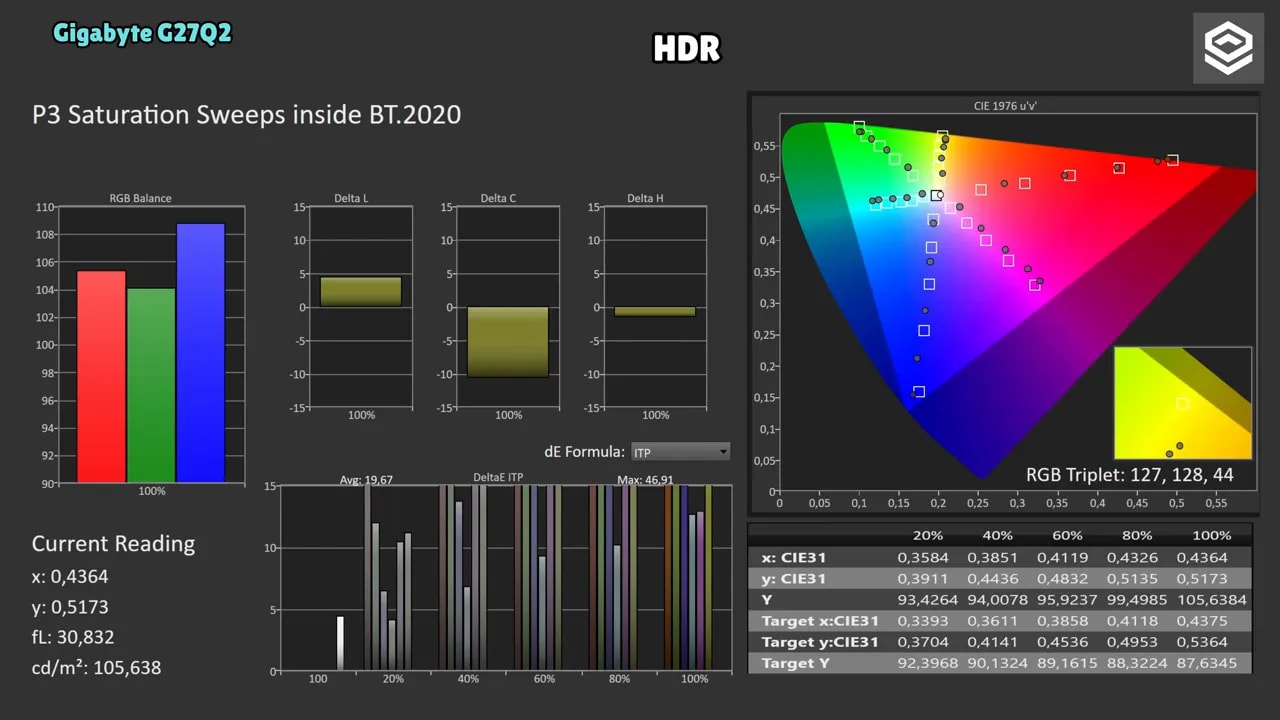
Task: Click the Target y:CIE31 row label
Action: [820, 642]
